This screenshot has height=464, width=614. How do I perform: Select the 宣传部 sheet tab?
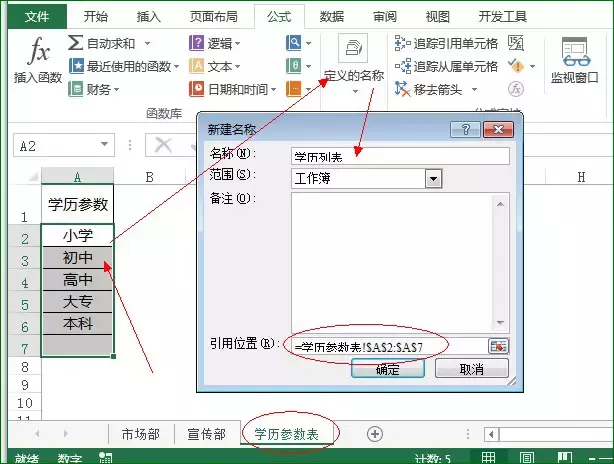coord(206,434)
